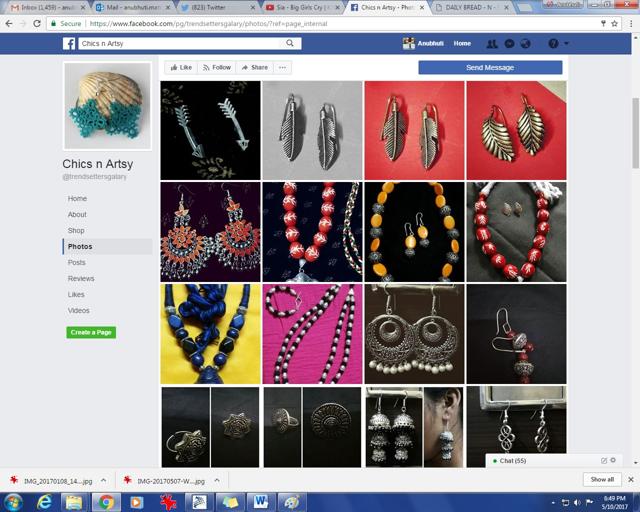Click the chat settings gear icon

613,460
